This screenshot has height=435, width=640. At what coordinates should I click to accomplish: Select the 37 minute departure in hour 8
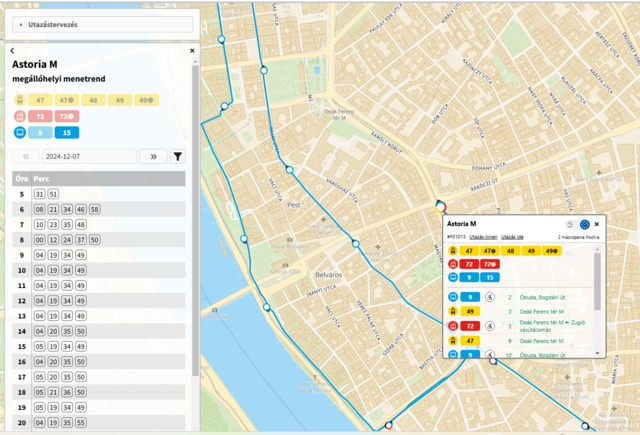tap(81, 240)
